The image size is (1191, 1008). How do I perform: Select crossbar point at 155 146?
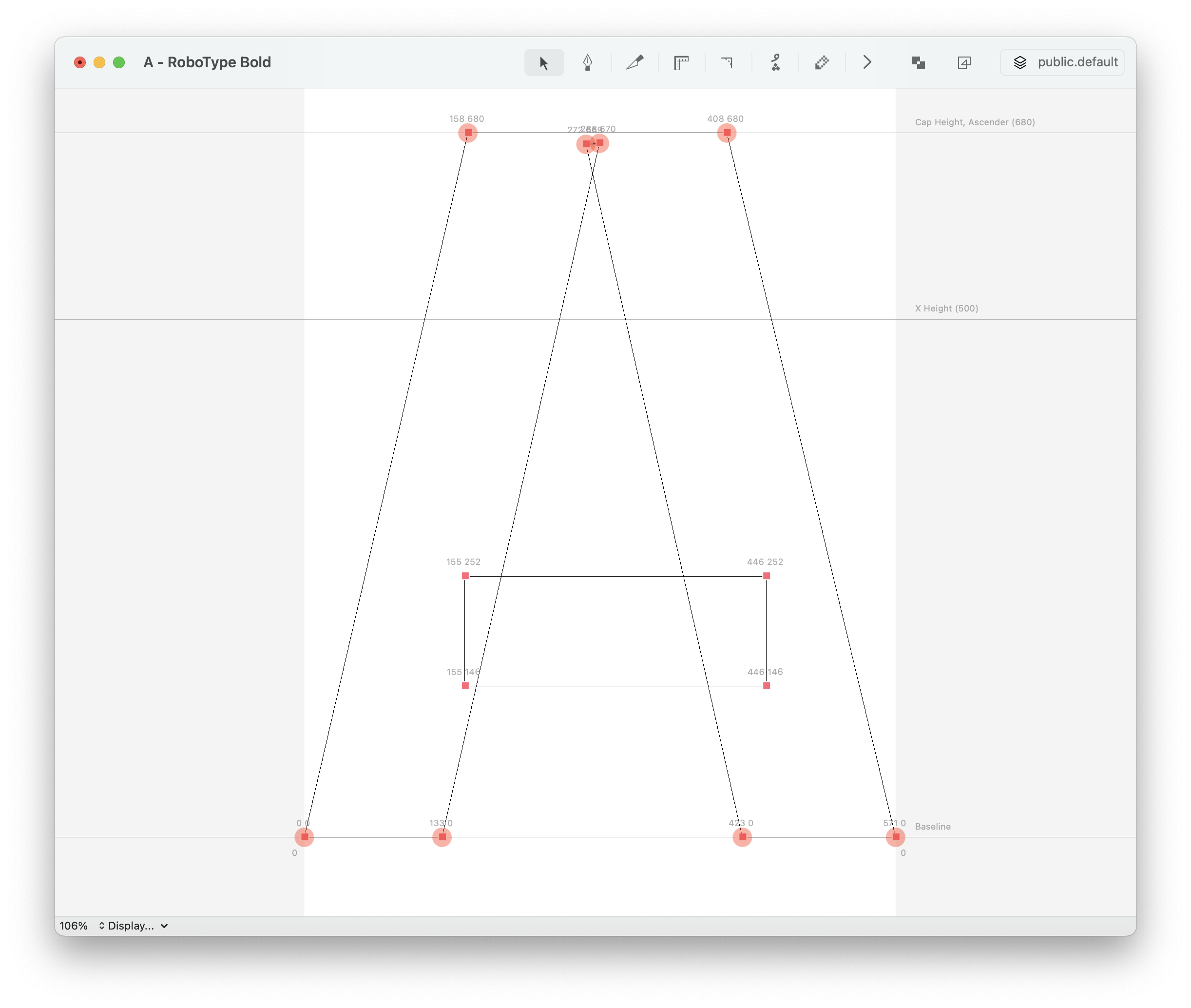[x=465, y=685]
